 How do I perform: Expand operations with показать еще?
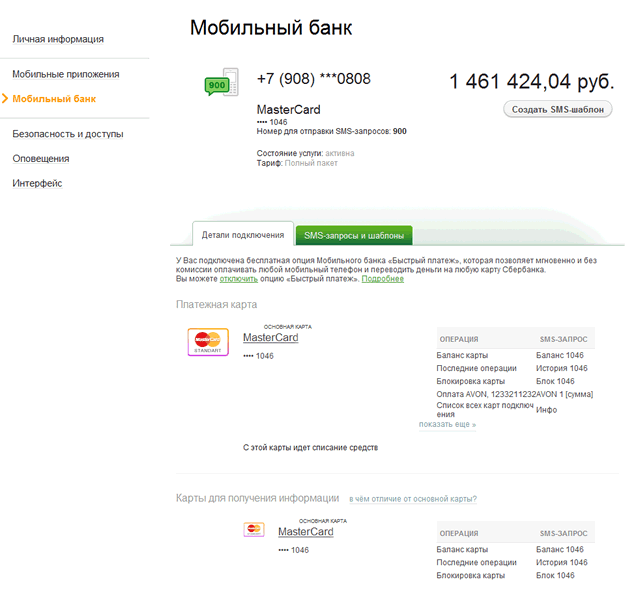[x=447, y=425]
